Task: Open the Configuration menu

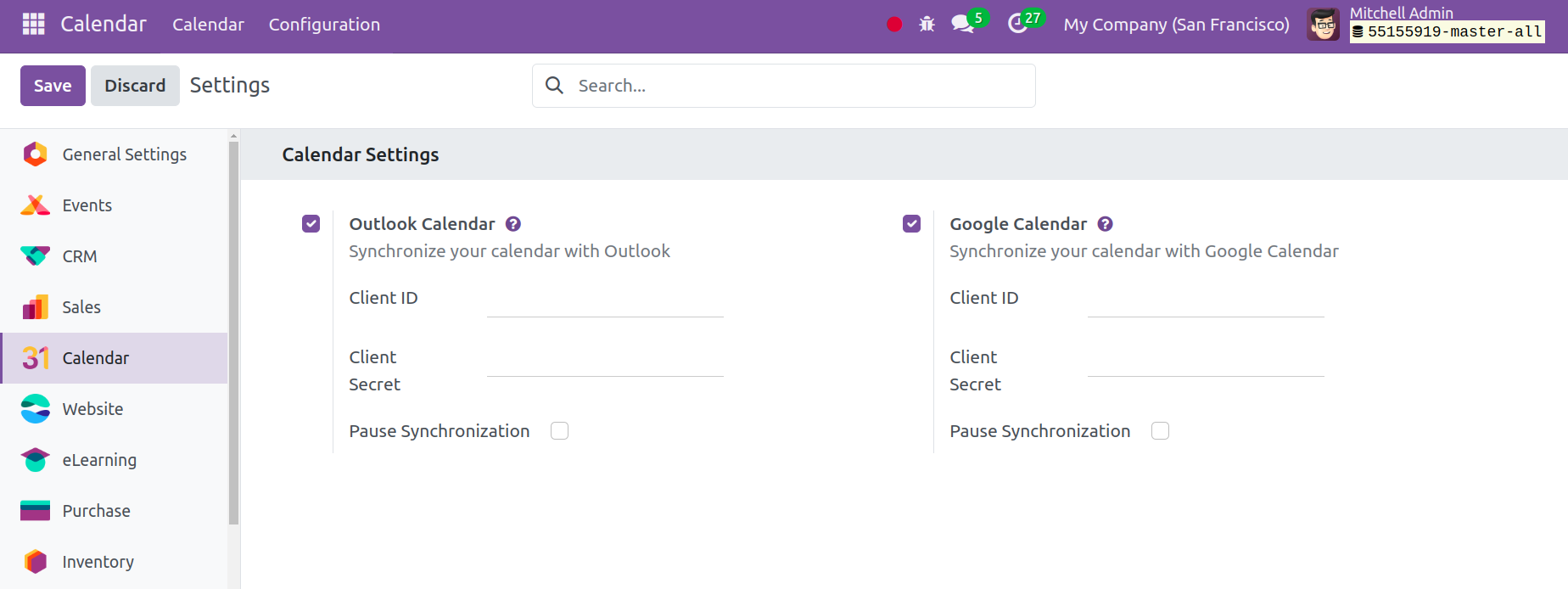Action: point(324,25)
